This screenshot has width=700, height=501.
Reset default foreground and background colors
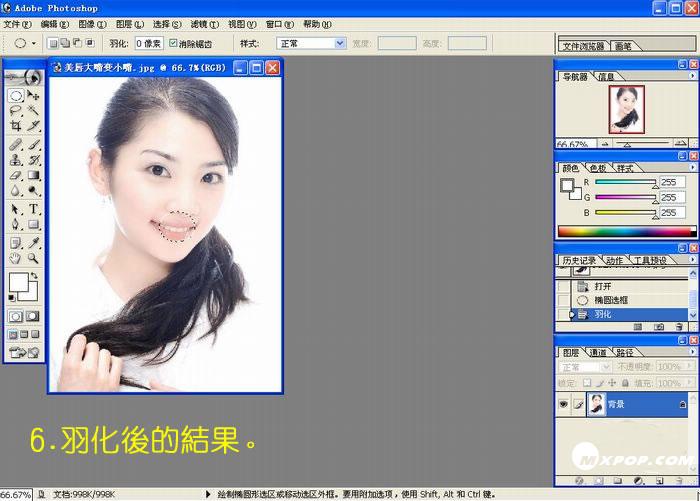(12, 298)
